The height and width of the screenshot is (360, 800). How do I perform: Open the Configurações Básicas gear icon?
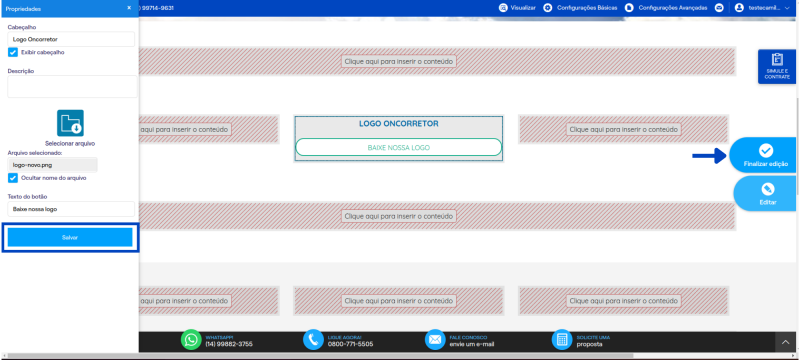click(x=547, y=8)
